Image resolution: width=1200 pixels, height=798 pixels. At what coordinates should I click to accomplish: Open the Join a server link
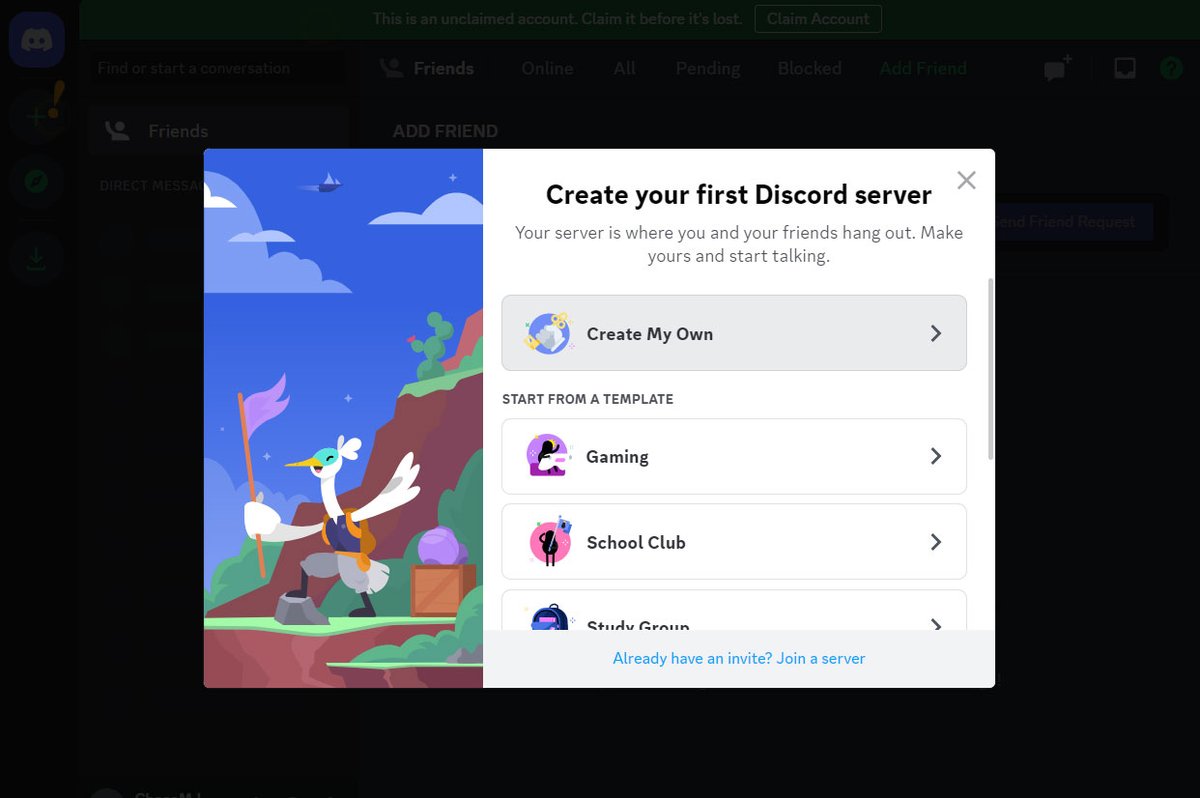[x=818, y=658]
